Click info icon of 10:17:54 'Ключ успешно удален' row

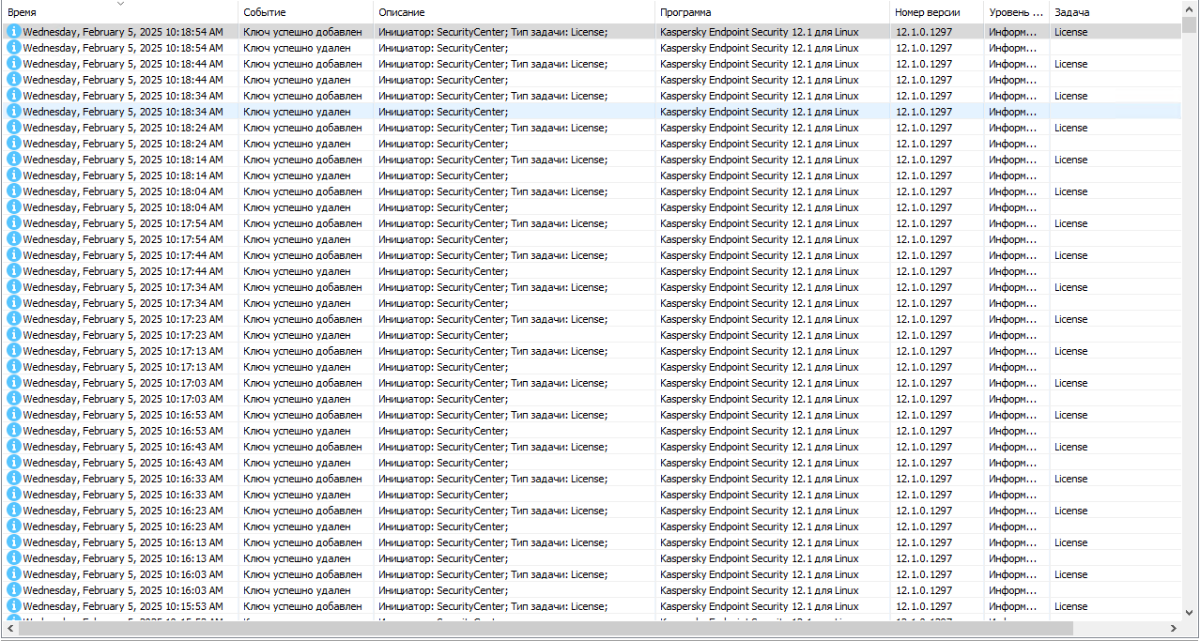pyautogui.click(x=14, y=240)
